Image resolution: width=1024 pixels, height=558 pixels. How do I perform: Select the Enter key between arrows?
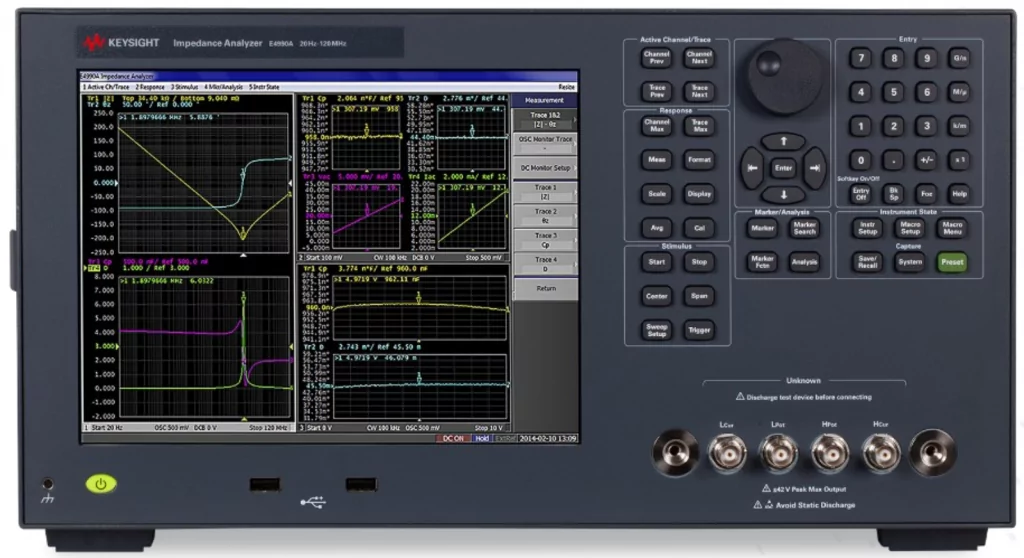click(783, 168)
